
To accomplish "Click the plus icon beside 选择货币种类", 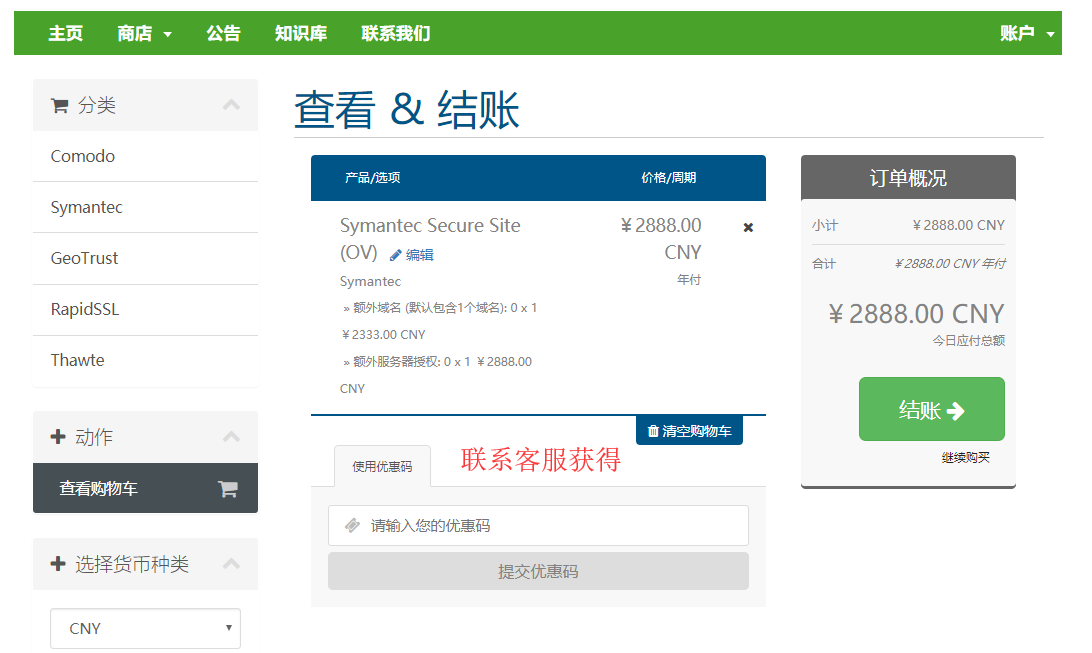I will coord(58,564).
